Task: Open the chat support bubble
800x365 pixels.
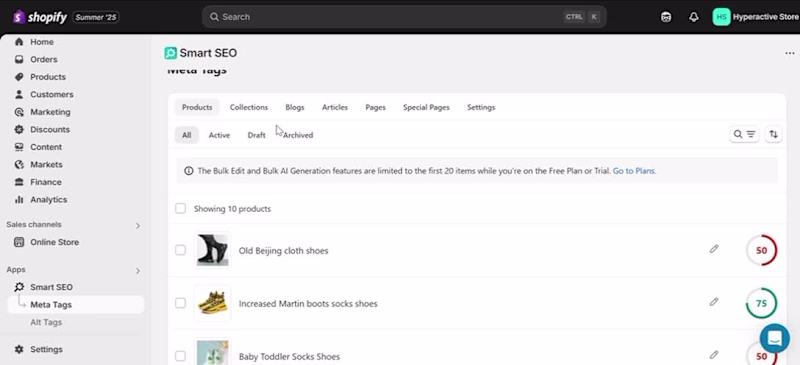Action: pyautogui.click(x=774, y=338)
